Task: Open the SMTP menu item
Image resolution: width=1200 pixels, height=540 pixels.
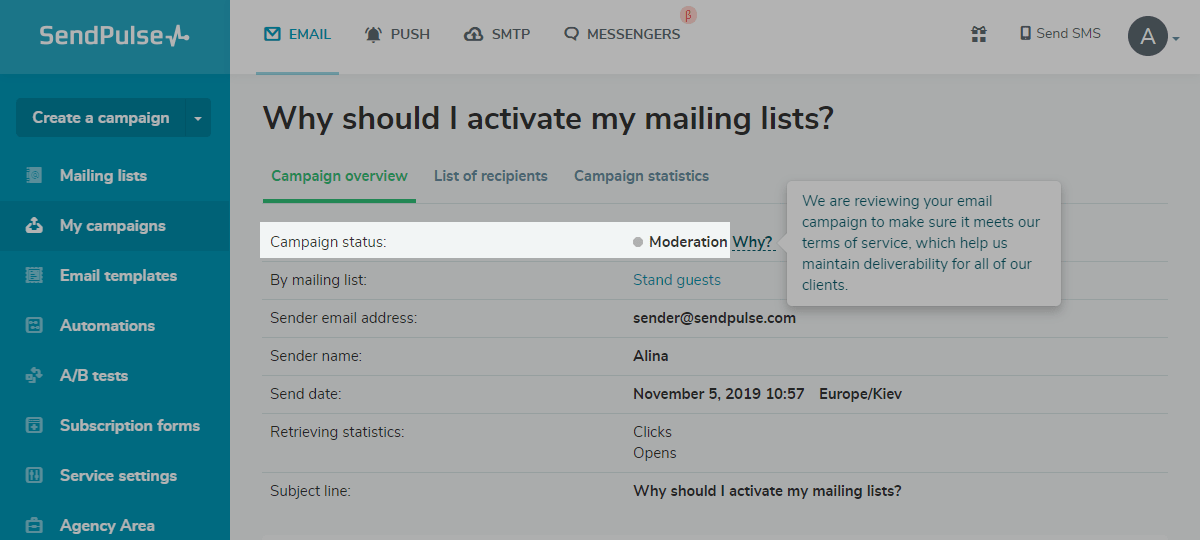Action: [498, 34]
